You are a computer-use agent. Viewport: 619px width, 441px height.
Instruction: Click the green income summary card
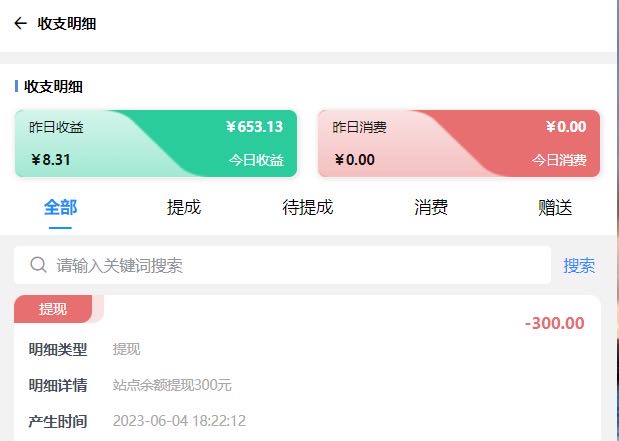click(x=156, y=143)
